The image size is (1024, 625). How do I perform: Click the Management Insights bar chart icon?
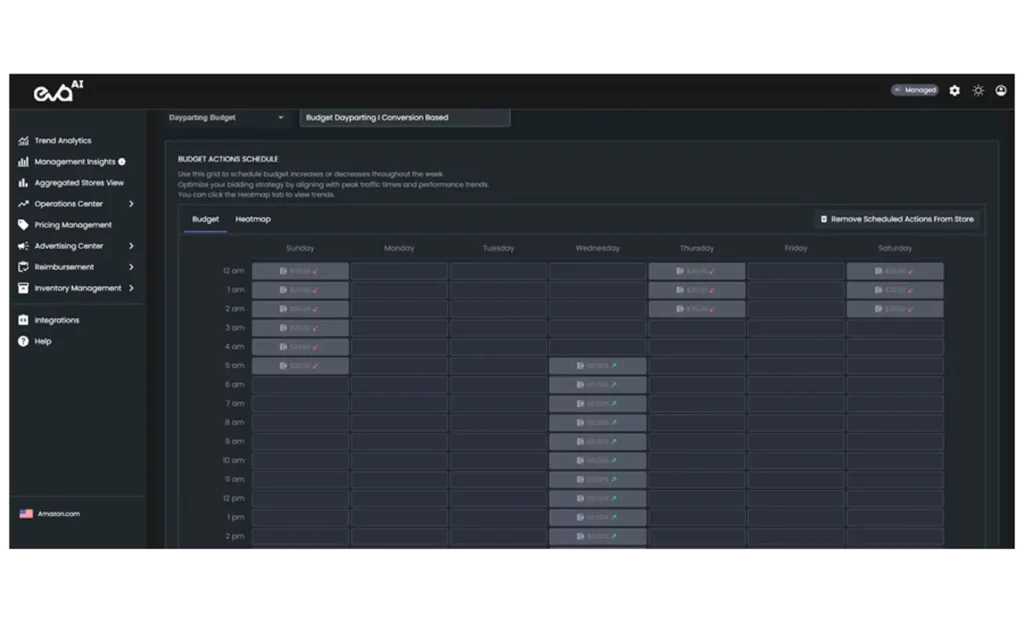point(24,162)
